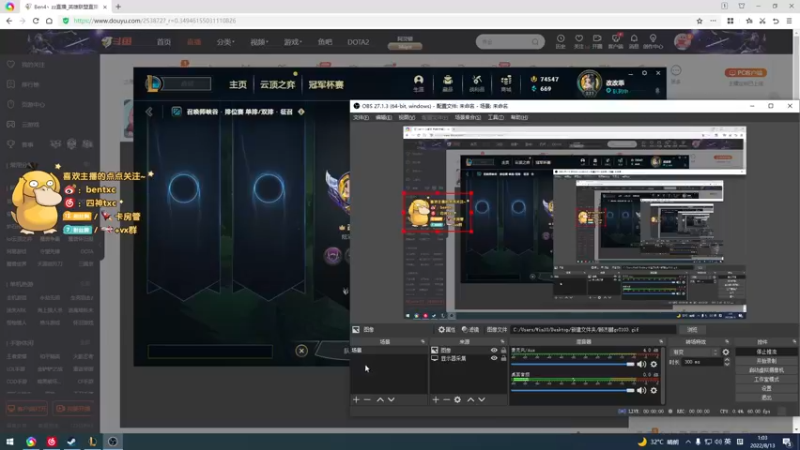
Task: Enable studio mode in OBS controls
Action: pos(766,380)
